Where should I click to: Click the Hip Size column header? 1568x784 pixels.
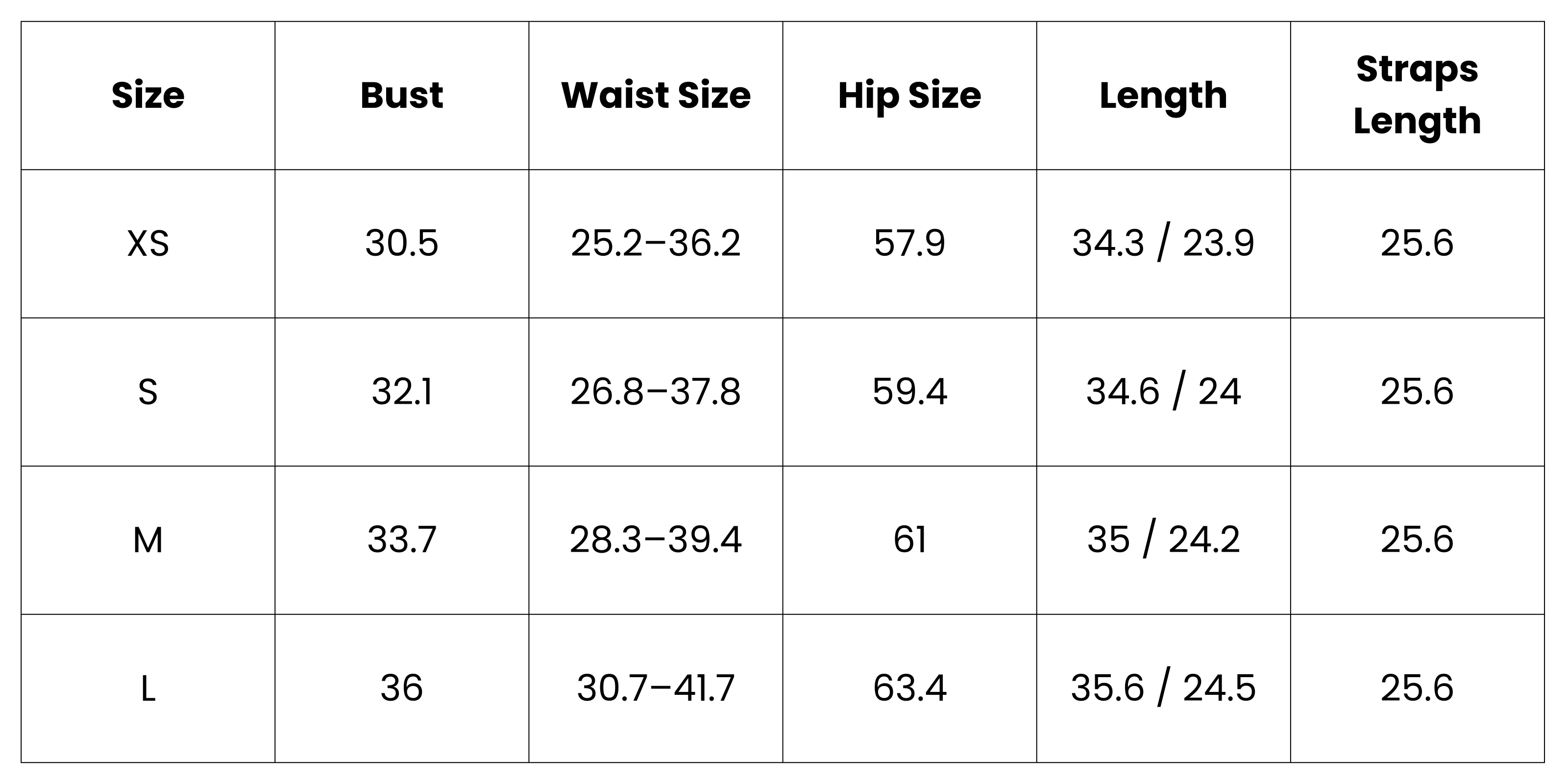coord(909,96)
